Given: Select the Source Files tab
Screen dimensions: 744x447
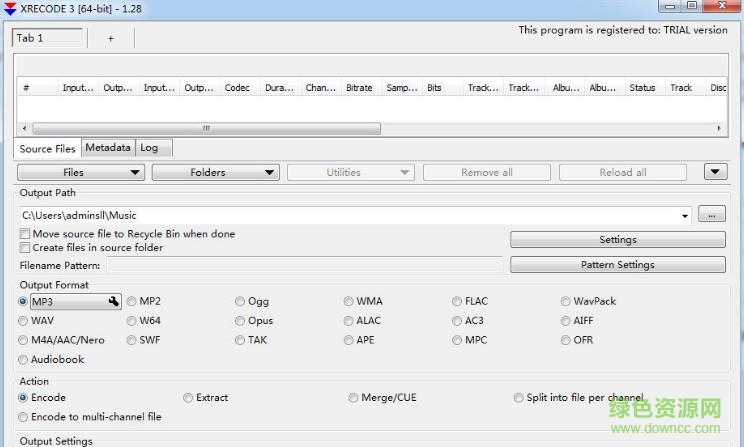Looking at the screenshot, I should (47, 149).
